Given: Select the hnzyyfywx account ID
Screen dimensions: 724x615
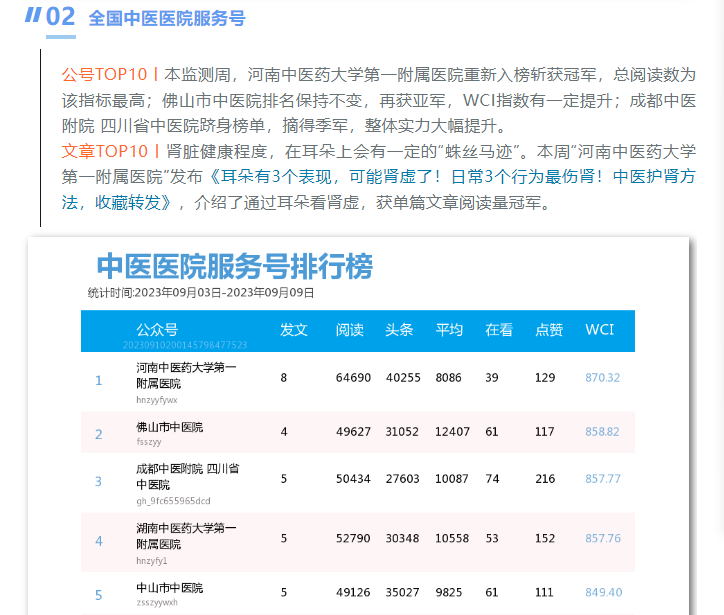Looking at the screenshot, I should point(157,400).
